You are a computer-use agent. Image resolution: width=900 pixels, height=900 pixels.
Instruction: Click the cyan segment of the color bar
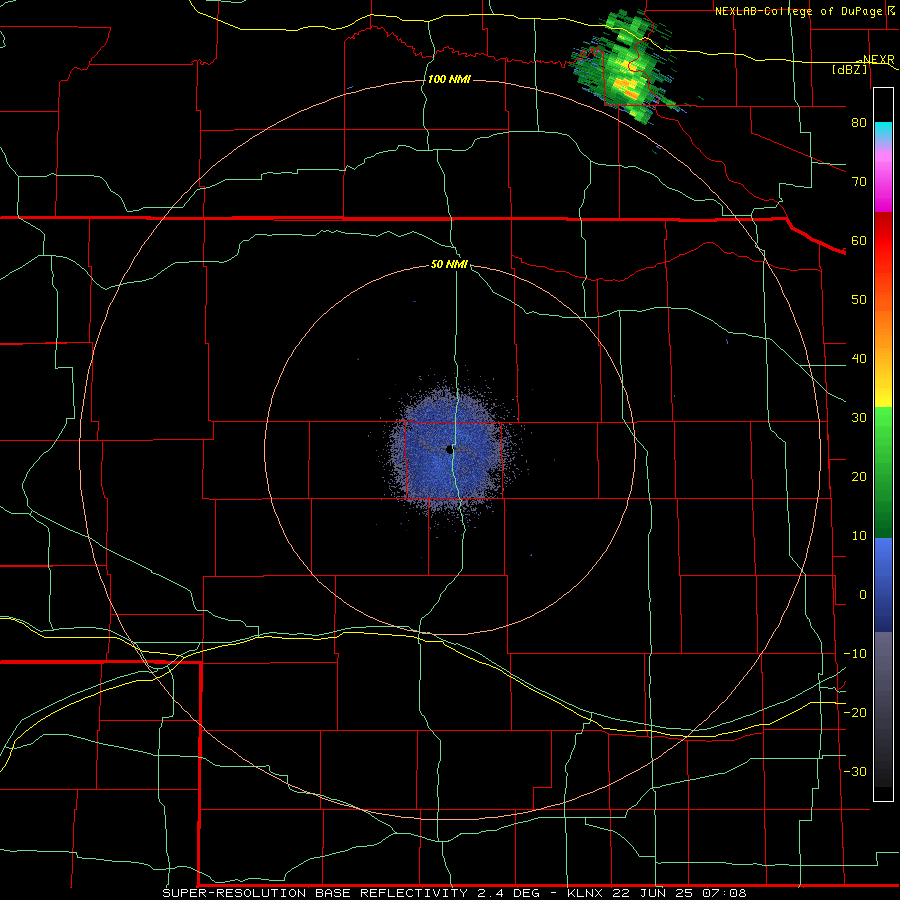pos(883,132)
